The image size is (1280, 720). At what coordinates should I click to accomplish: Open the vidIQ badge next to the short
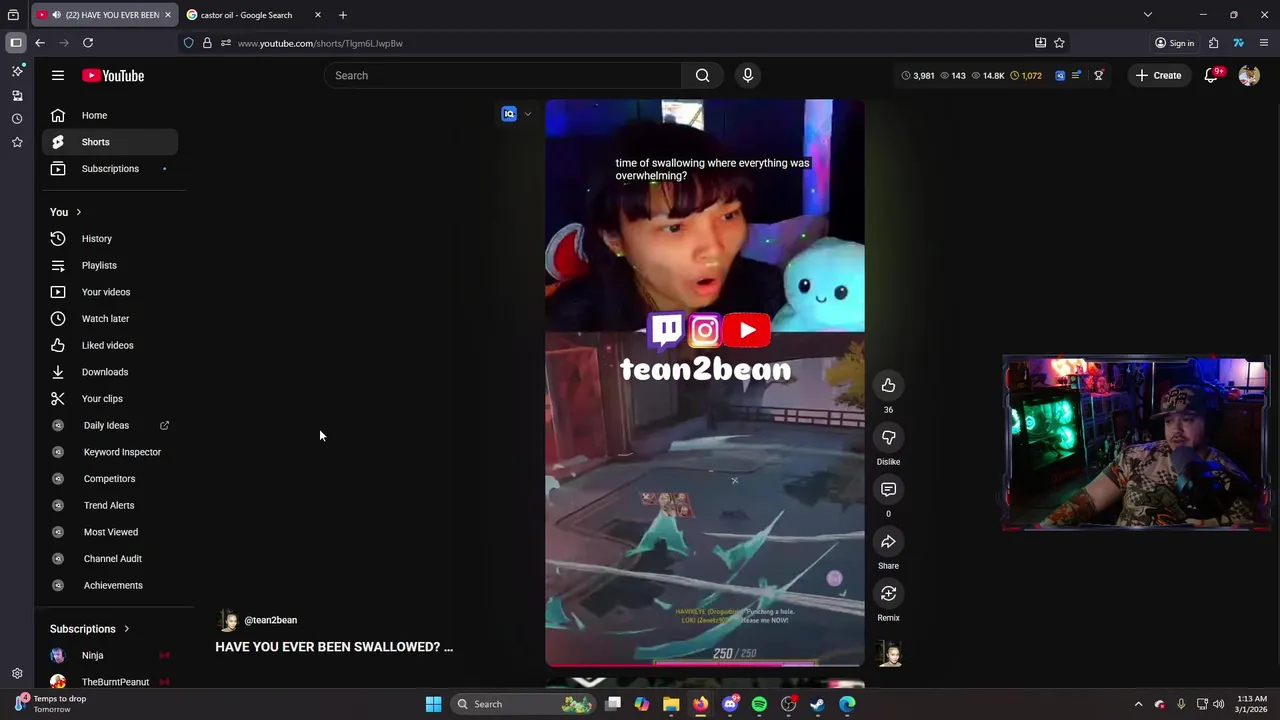pyautogui.click(x=509, y=114)
